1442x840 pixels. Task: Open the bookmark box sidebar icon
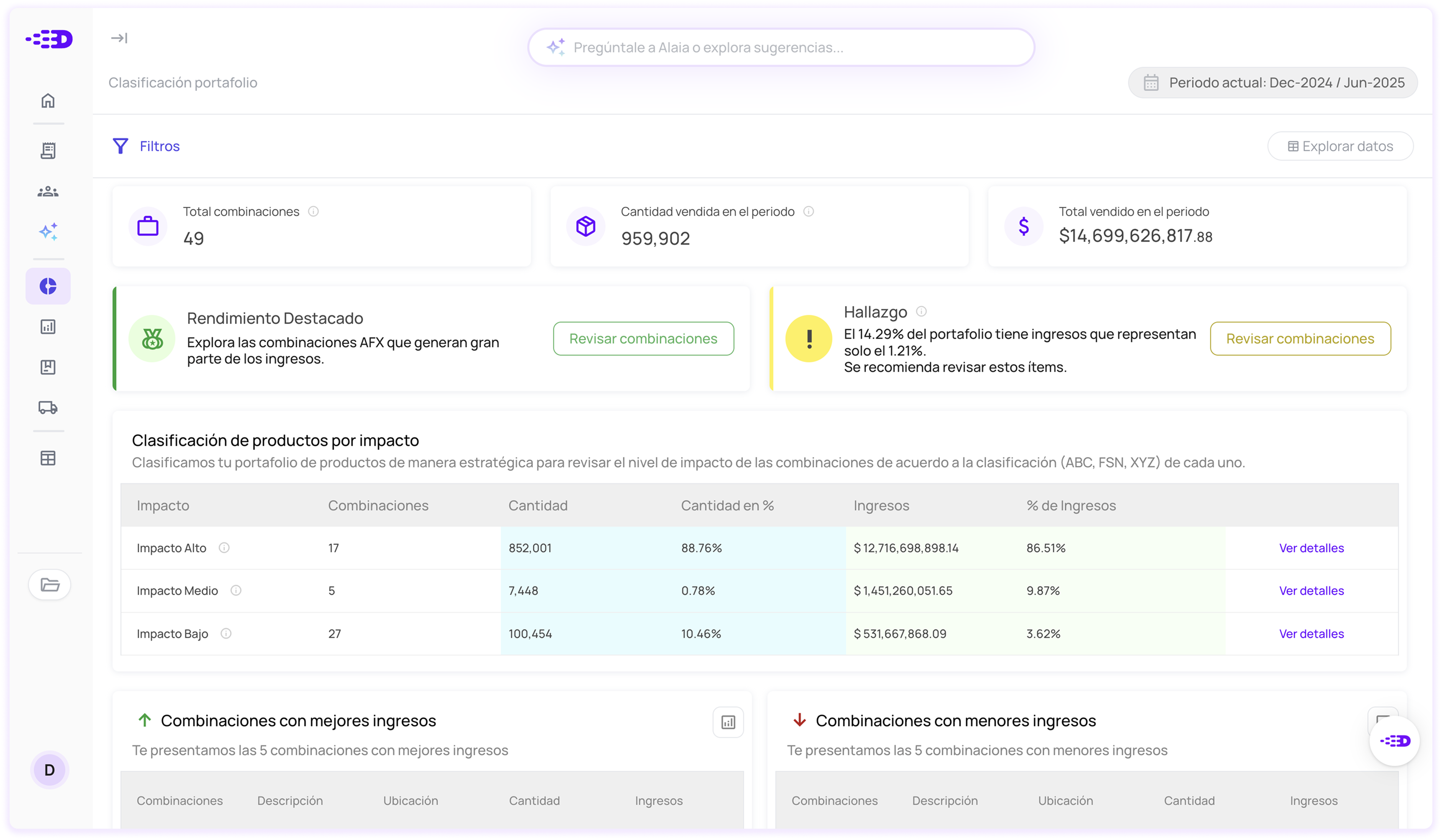click(48, 367)
